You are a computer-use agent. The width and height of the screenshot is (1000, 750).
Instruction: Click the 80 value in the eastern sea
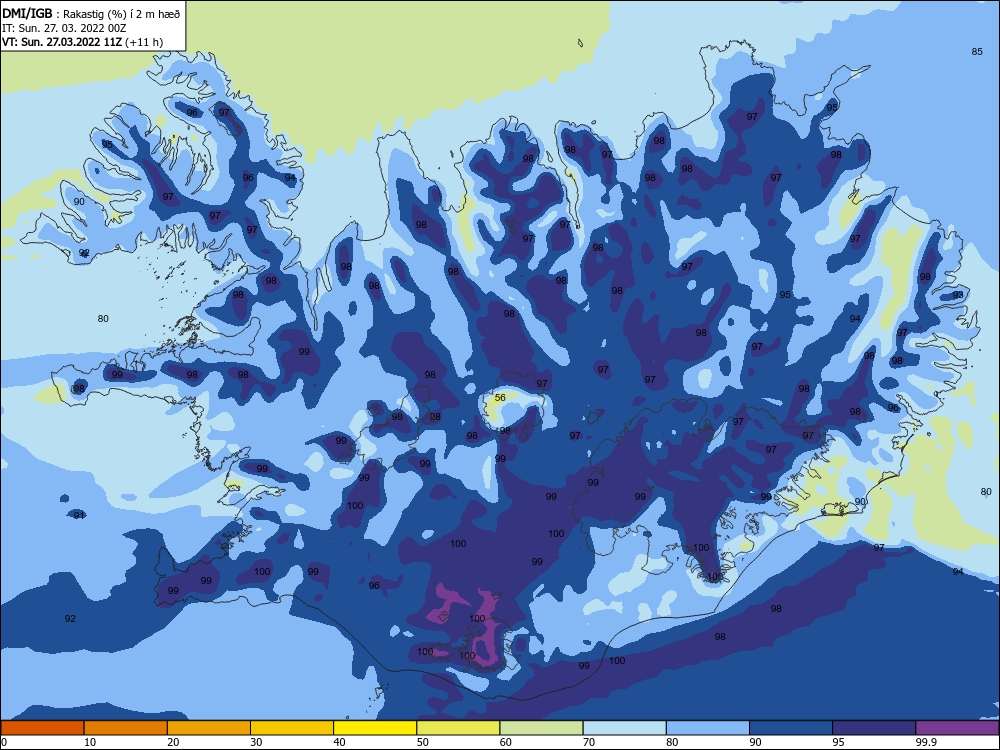[x=986, y=491]
